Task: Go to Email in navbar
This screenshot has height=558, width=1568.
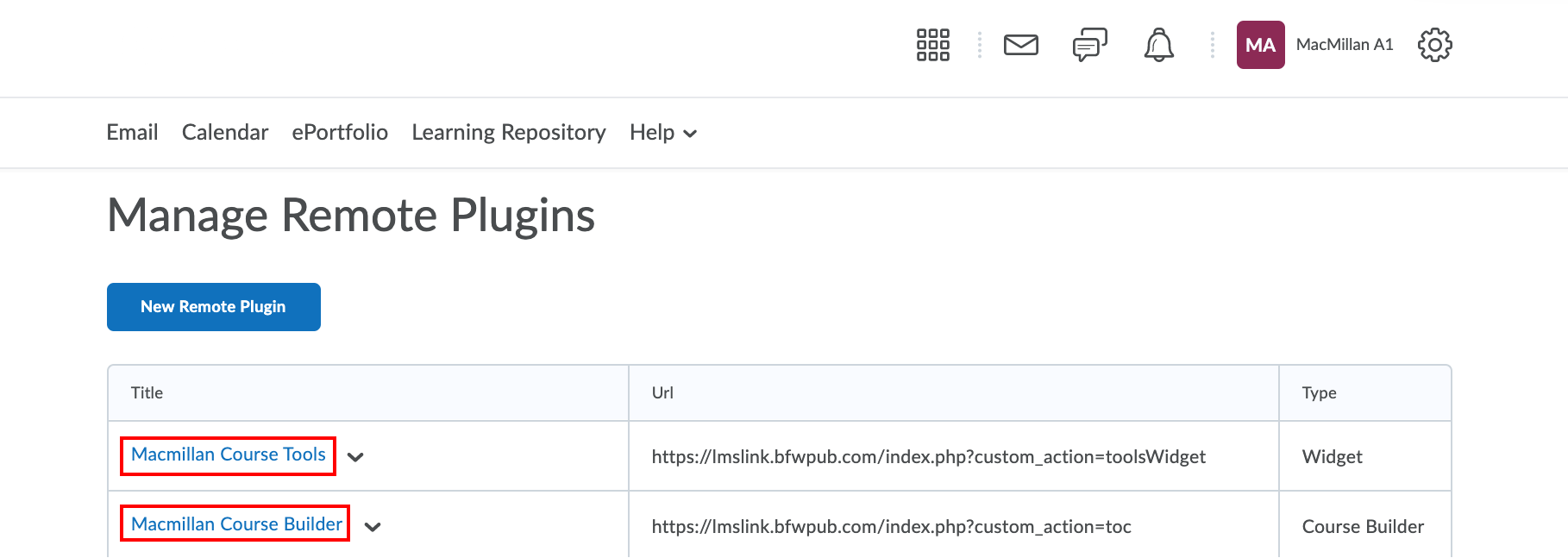Action: click(x=132, y=133)
